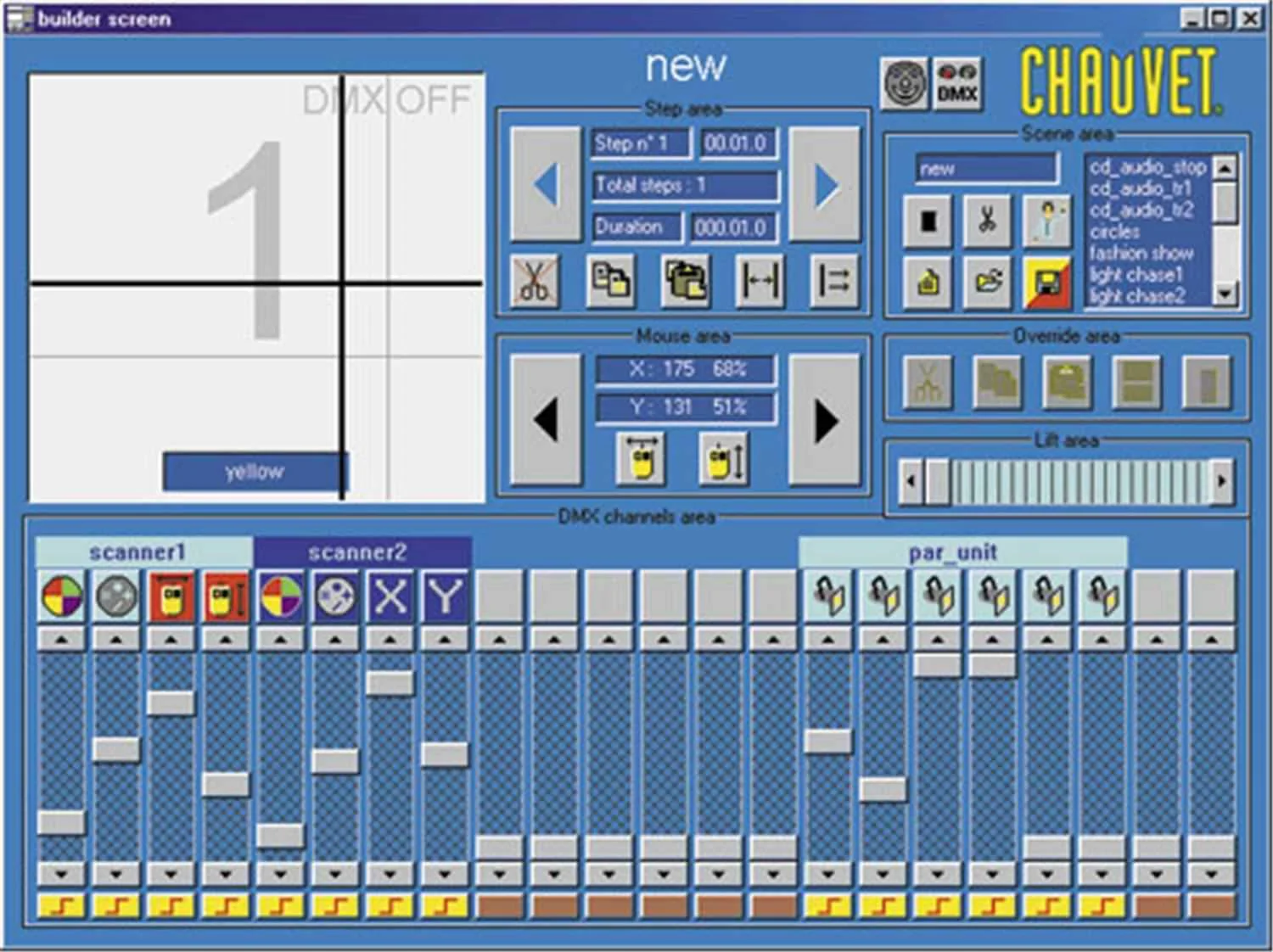Click the scanner2 Y channel icon
1273x952 pixels.
pos(445,596)
